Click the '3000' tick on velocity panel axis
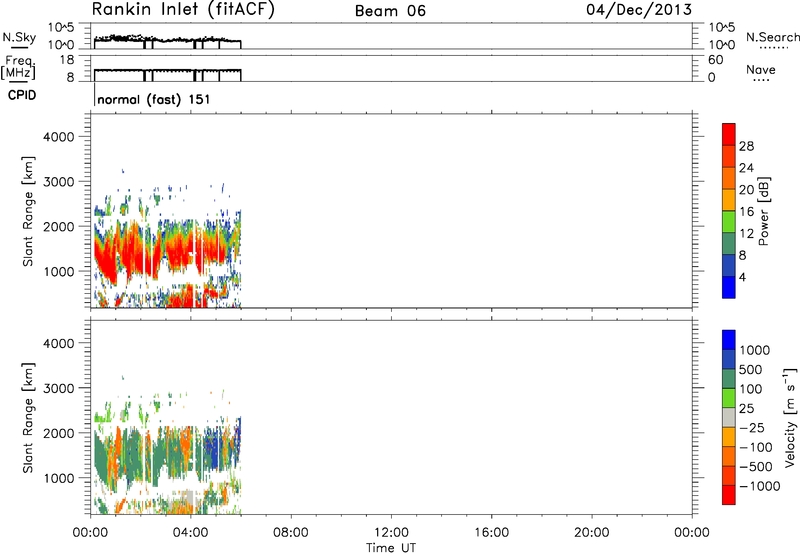Viewport: 800px width, 554px height. point(59,388)
